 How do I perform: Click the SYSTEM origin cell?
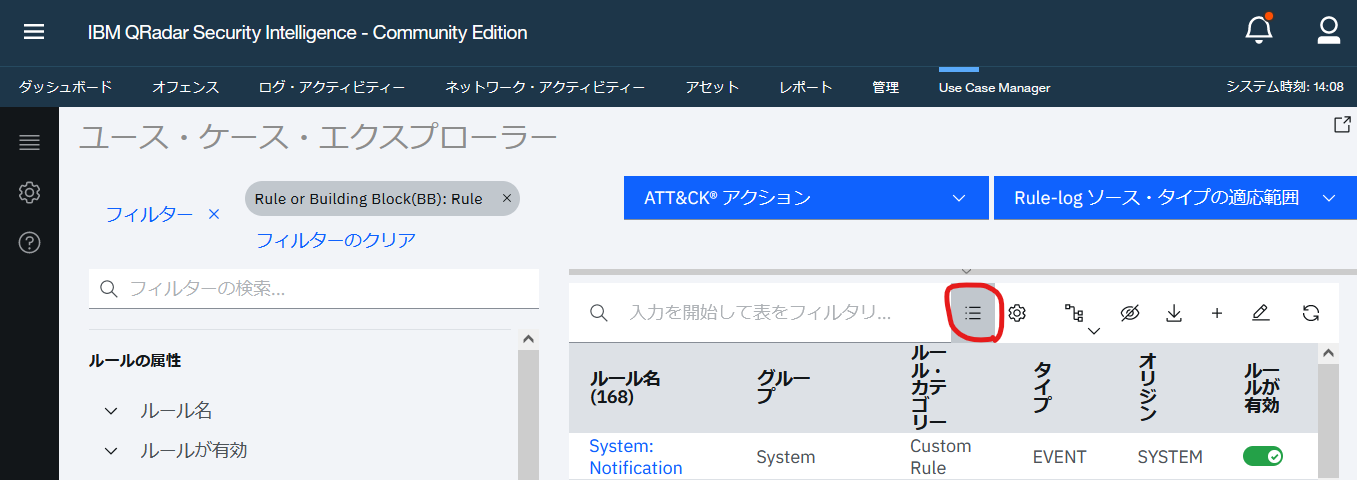click(1170, 457)
